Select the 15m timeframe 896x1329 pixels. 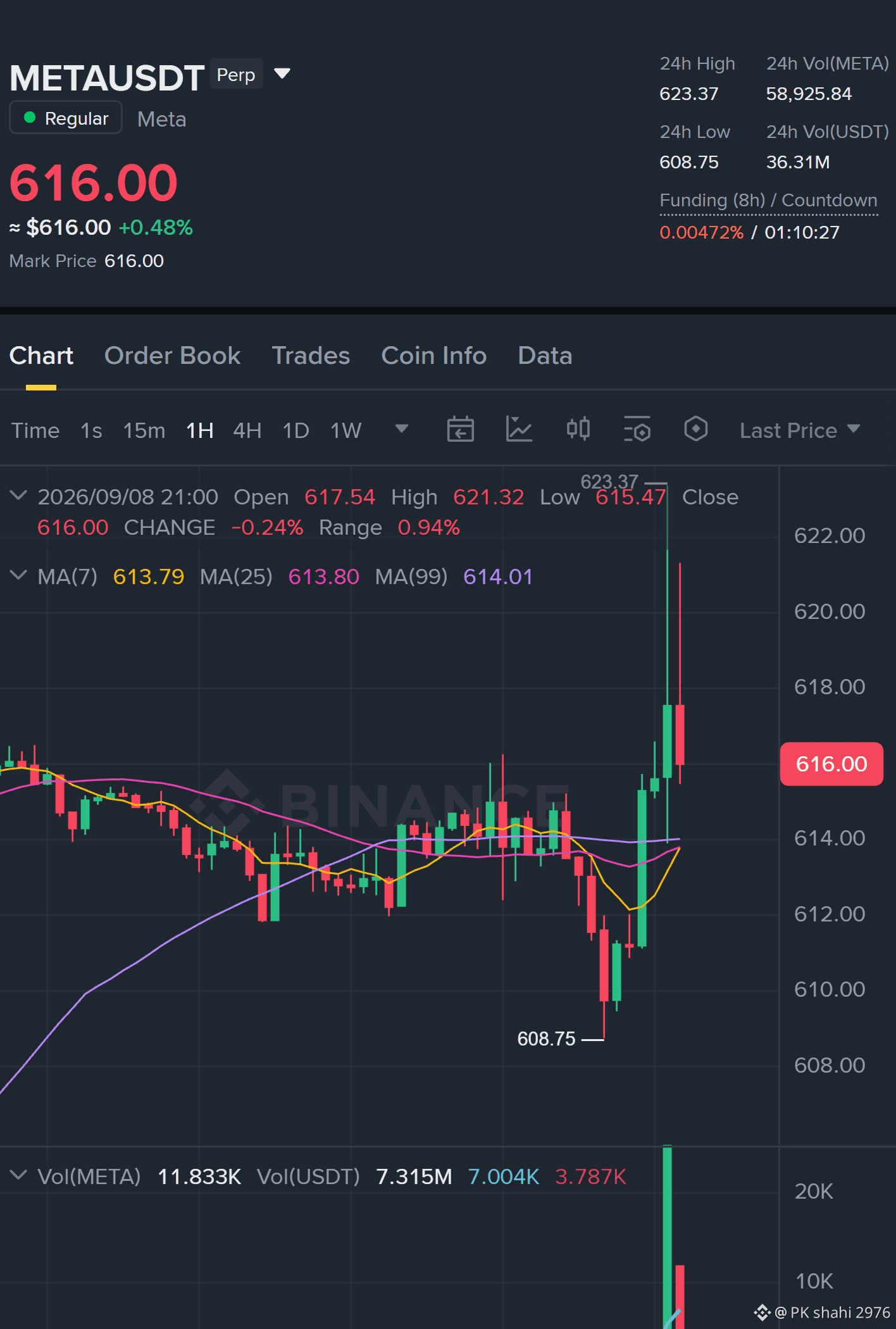pyautogui.click(x=144, y=430)
